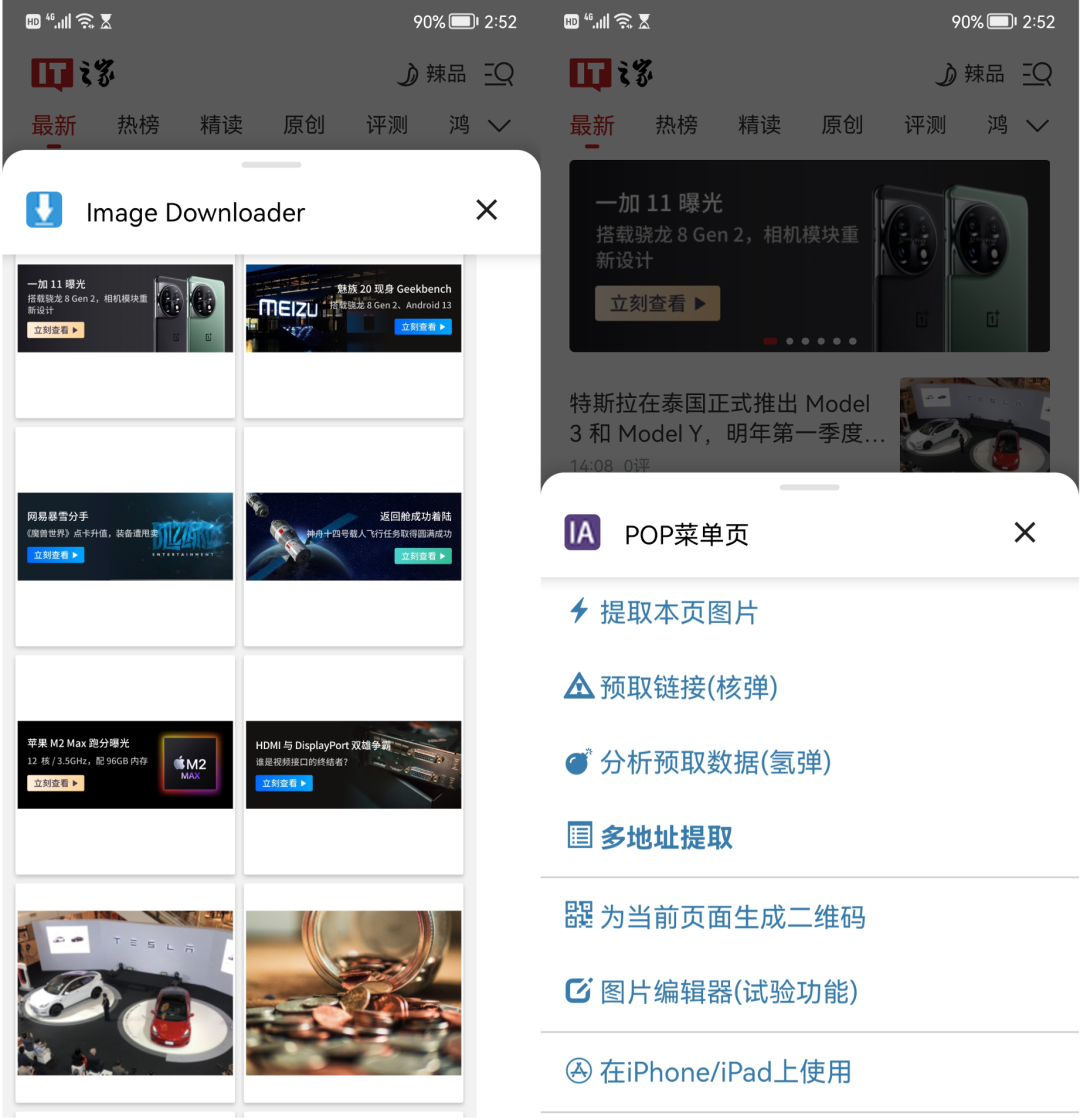The height and width of the screenshot is (1120, 1080).
Task: Tap the IT之家 logo in left screenshot
Action: (x=72, y=74)
